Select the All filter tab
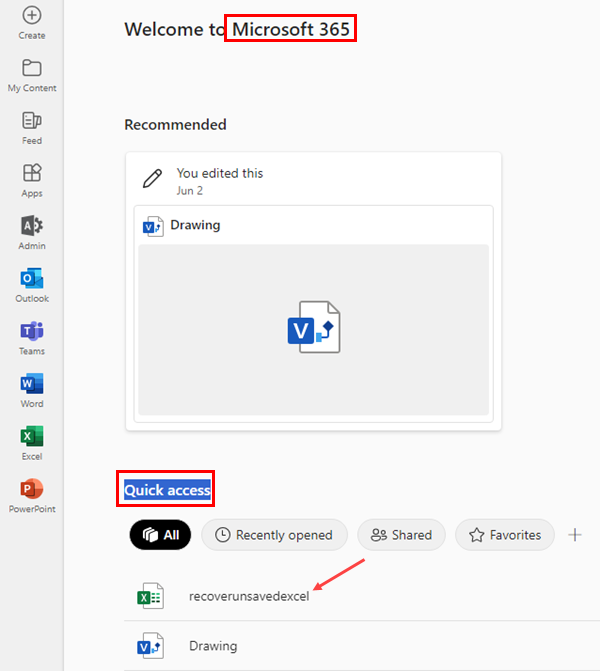This screenshot has width=600, height=671. click(160, 535)
